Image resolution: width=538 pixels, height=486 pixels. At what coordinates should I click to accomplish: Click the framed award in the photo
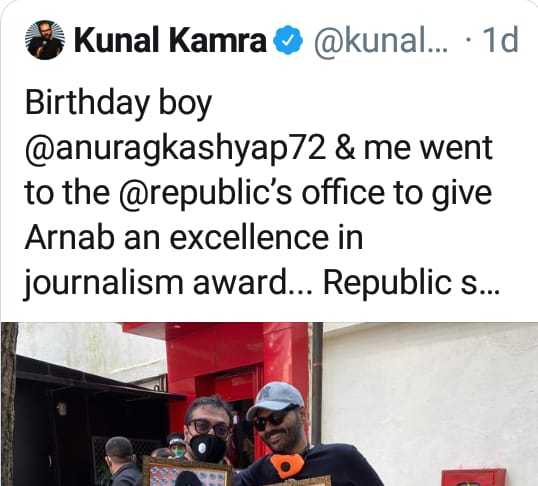point(187,471)
